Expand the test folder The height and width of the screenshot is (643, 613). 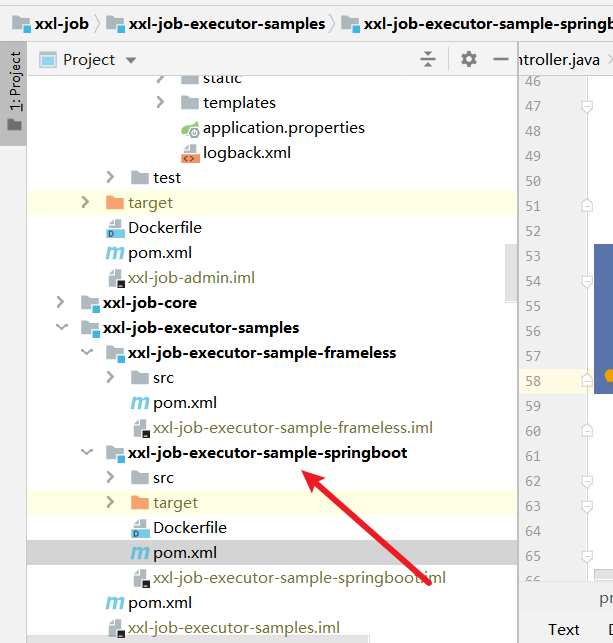pyautogui.click(x=110, y=177)
